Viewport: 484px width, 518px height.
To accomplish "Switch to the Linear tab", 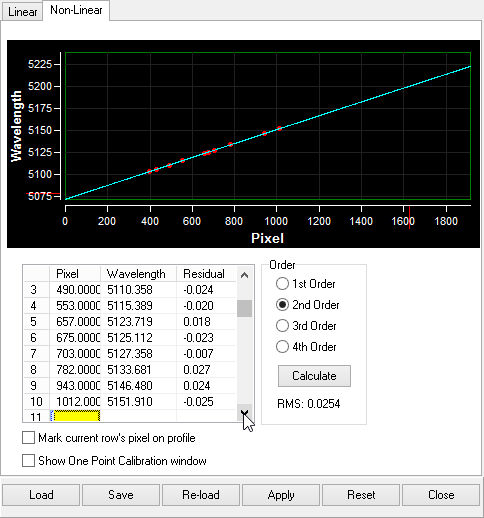I will coord(22,12).
